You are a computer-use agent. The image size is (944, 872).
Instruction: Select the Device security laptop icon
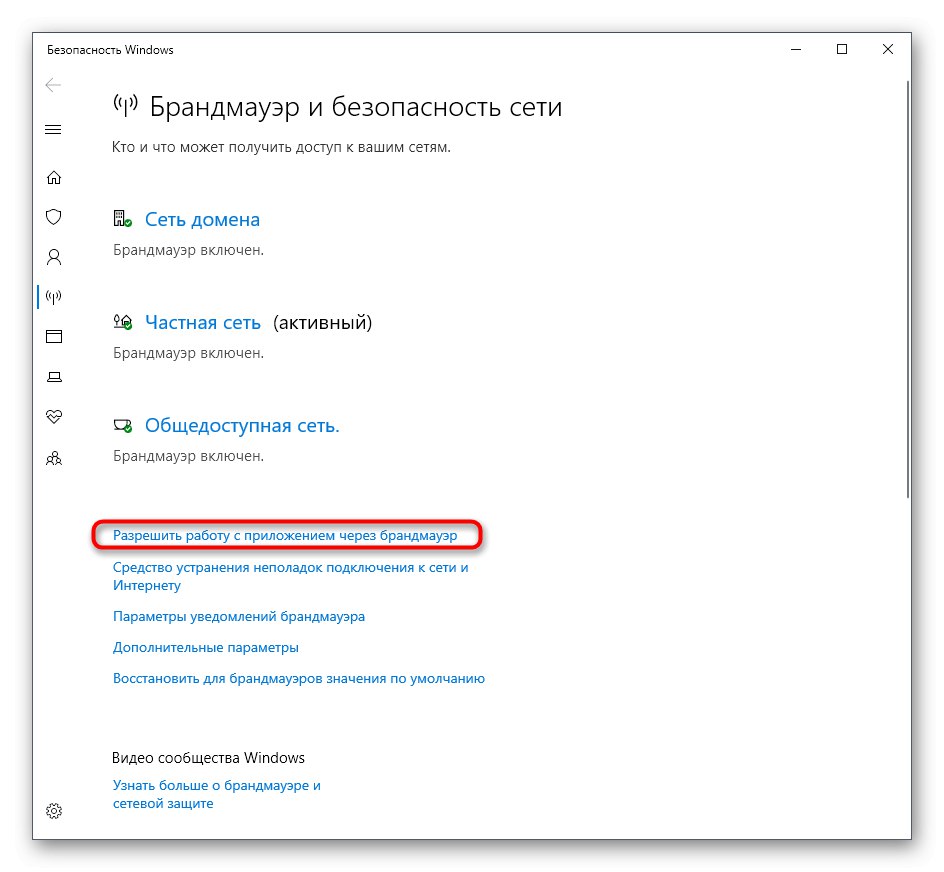point(53,377)
